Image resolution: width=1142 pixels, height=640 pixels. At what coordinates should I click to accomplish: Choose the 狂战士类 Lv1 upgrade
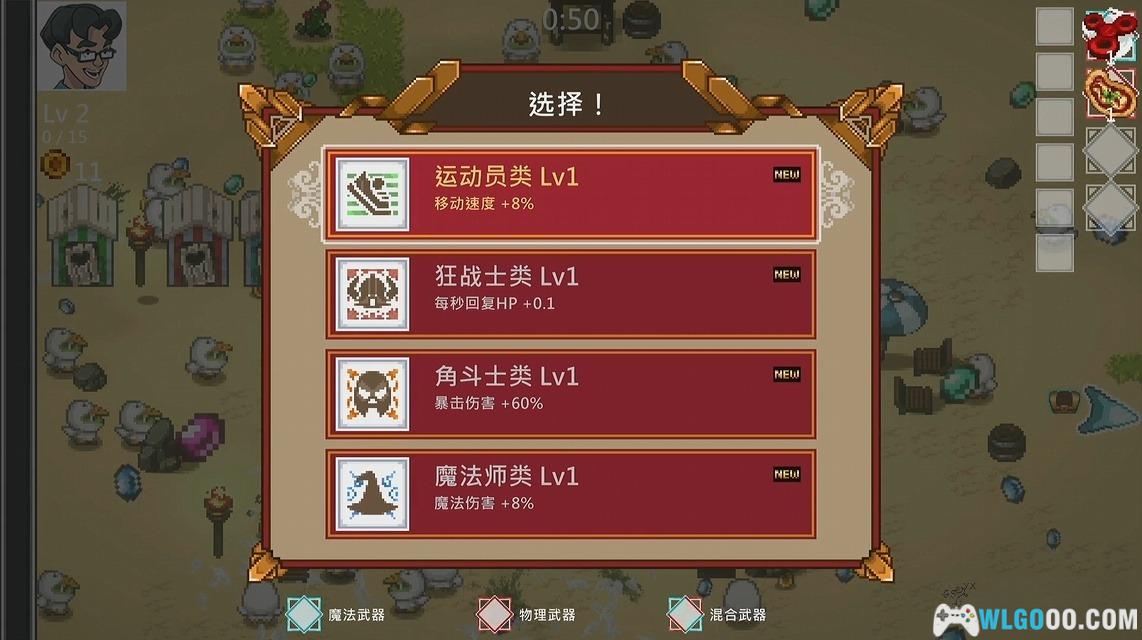[570, 294]
